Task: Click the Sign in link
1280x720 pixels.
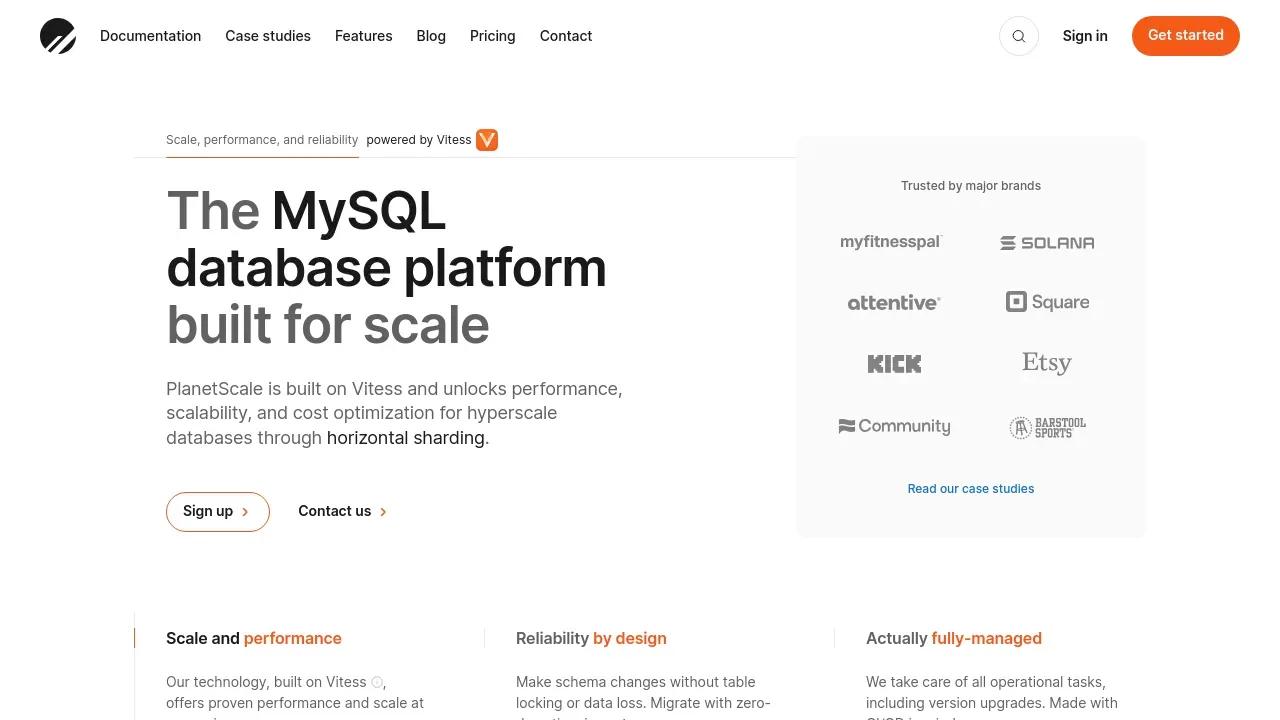Action: click(1085, 36)
